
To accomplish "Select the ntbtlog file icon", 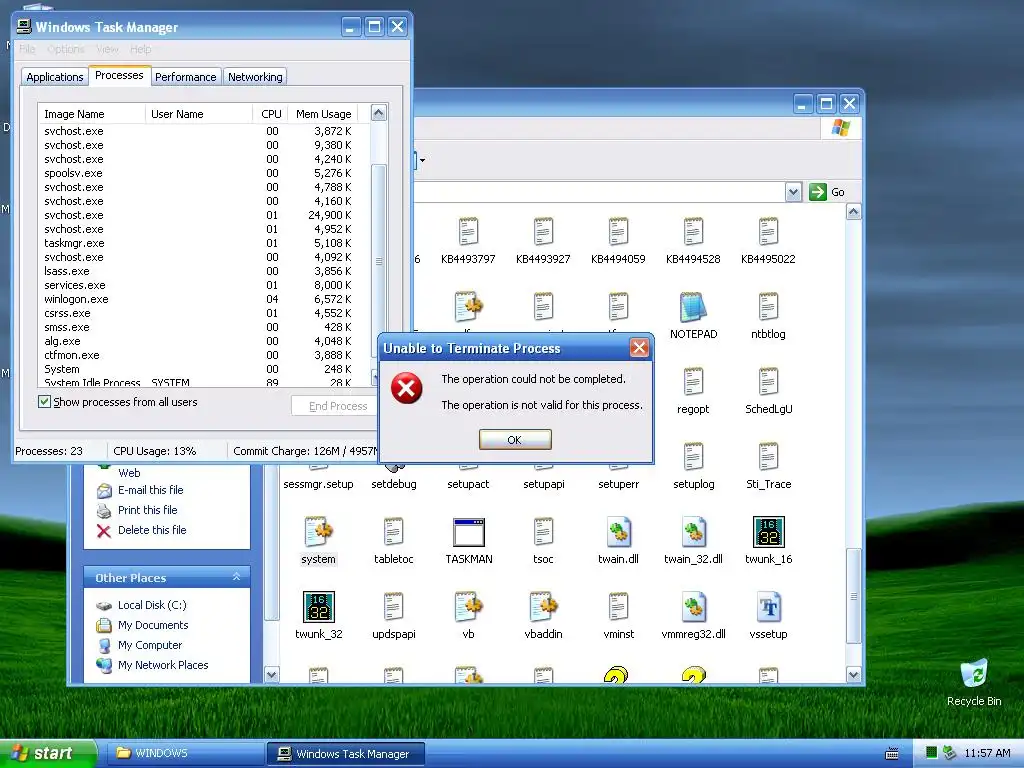I will coord(769,307).
